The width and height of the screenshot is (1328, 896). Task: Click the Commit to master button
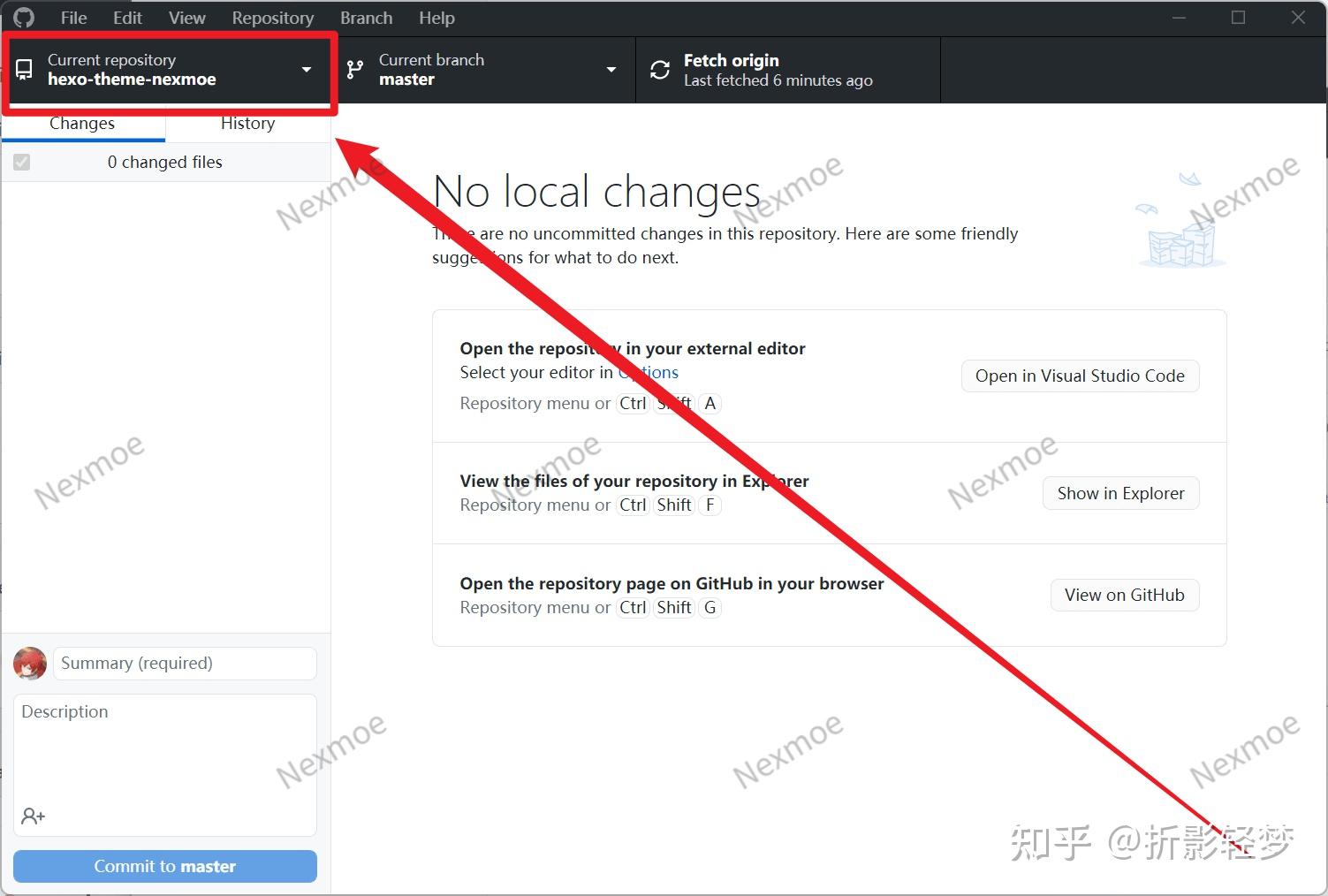165,866
